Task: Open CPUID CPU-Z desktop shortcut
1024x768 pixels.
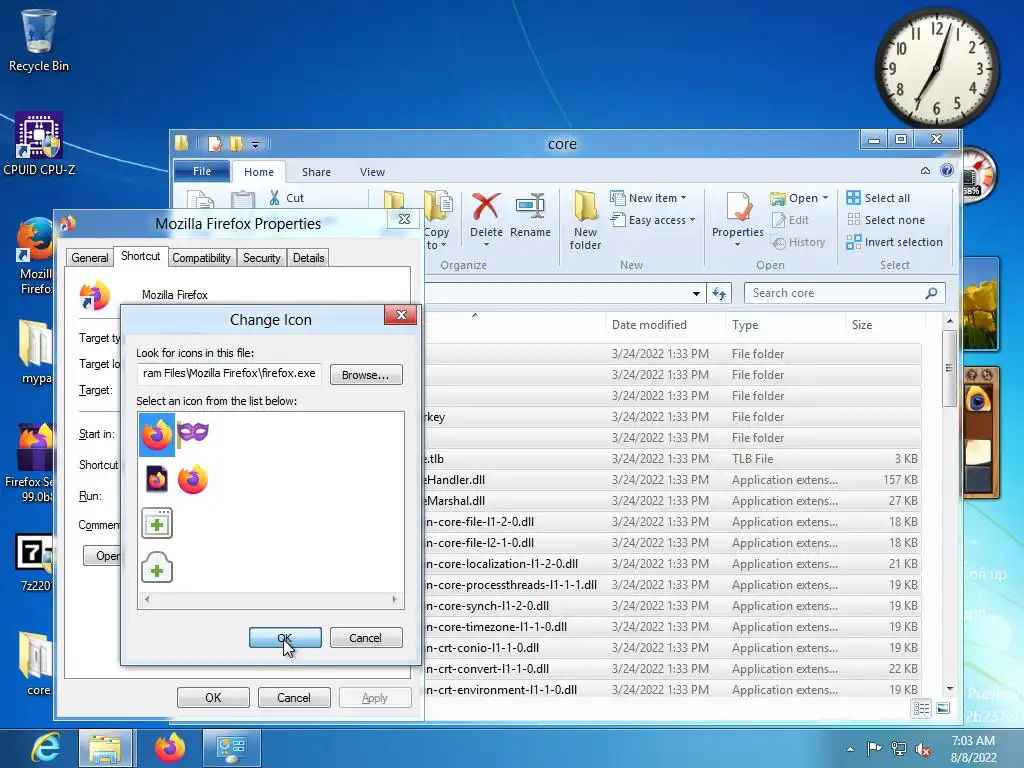Action: 39,144
